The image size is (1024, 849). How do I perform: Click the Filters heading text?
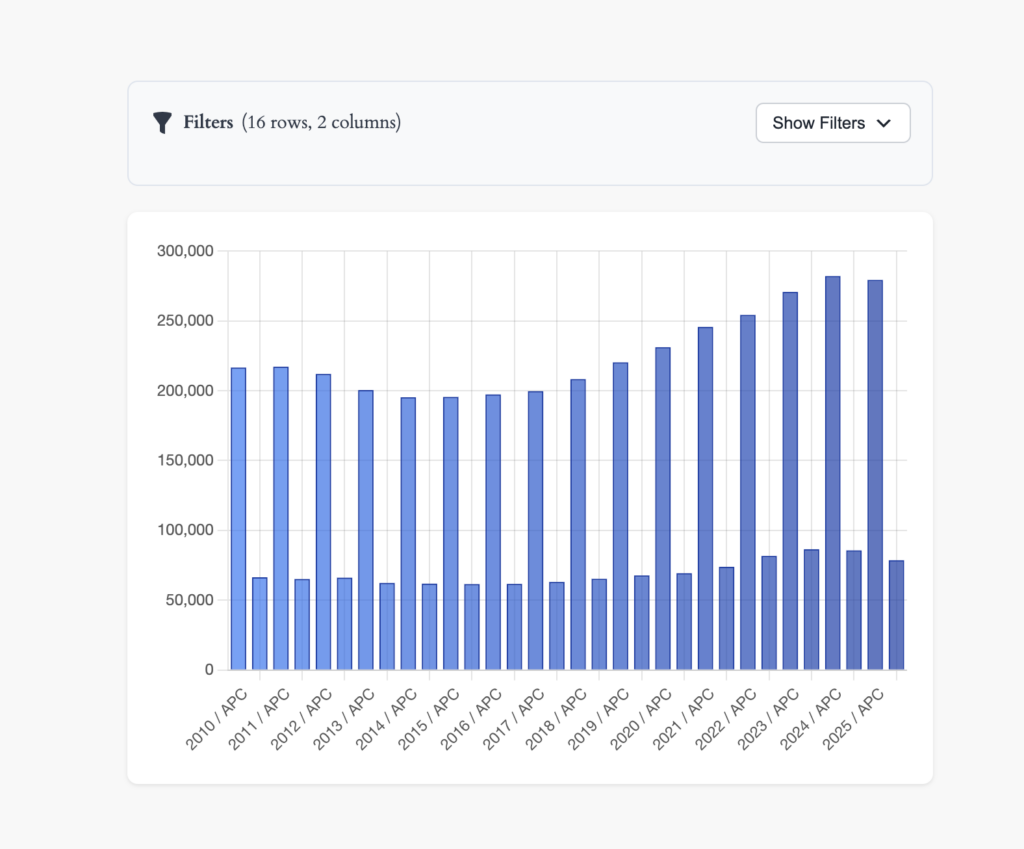point(208,123)
